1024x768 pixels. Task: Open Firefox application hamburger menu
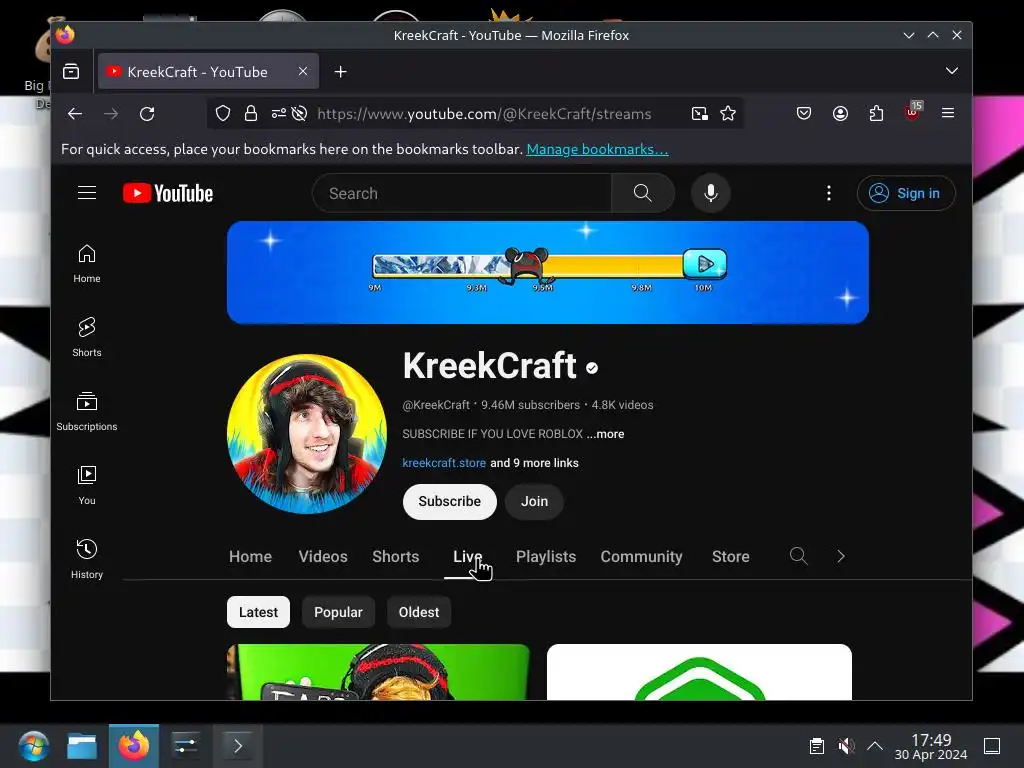(948, 114)
